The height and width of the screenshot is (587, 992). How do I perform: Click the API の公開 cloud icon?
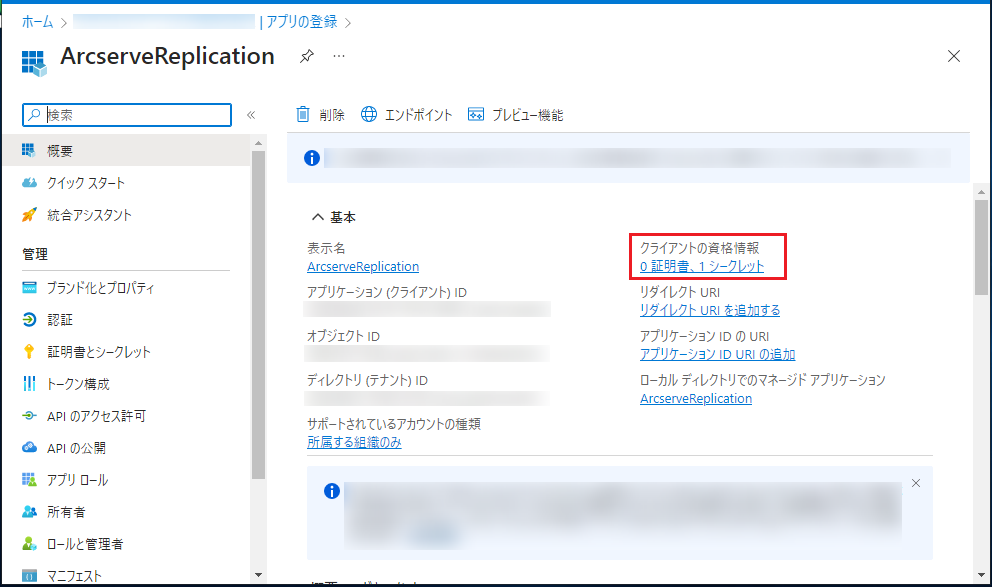(x=29, y=447)
